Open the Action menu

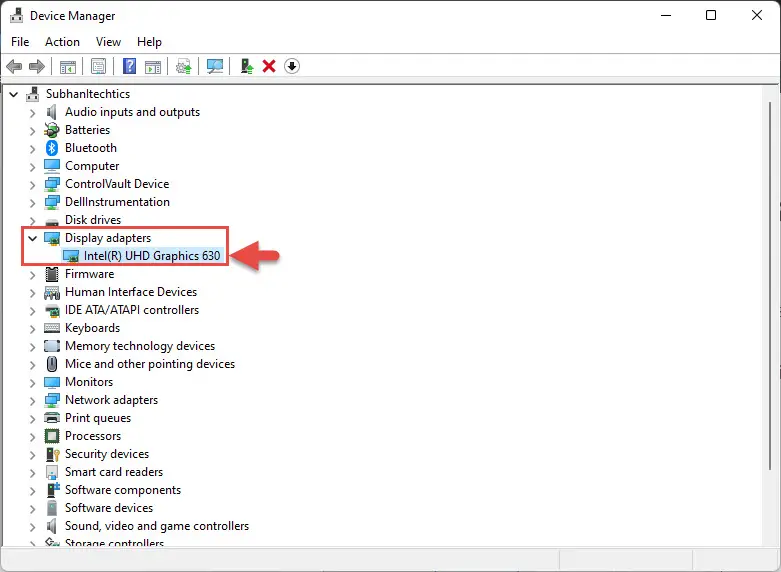coord(62,42)
